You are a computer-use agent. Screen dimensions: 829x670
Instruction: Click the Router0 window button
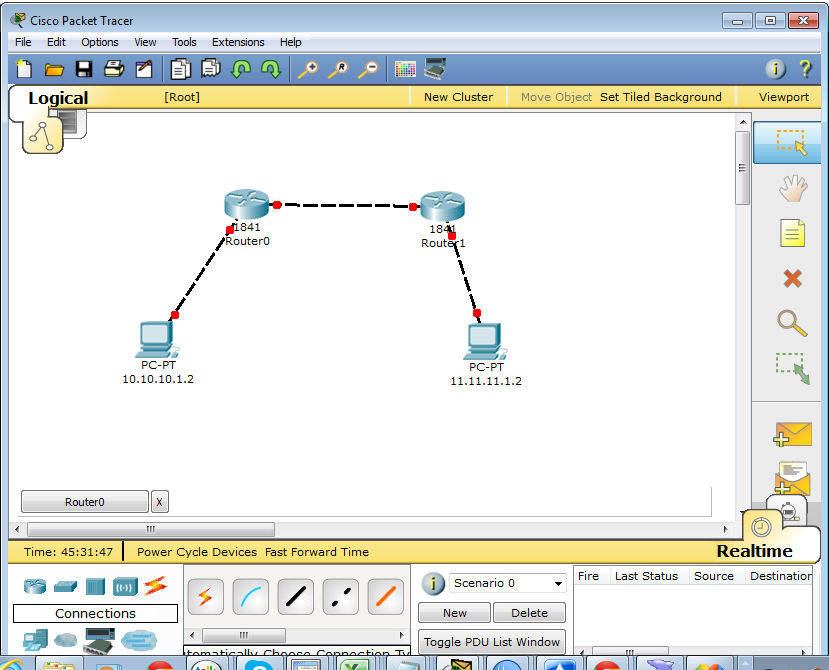(85, 501)
